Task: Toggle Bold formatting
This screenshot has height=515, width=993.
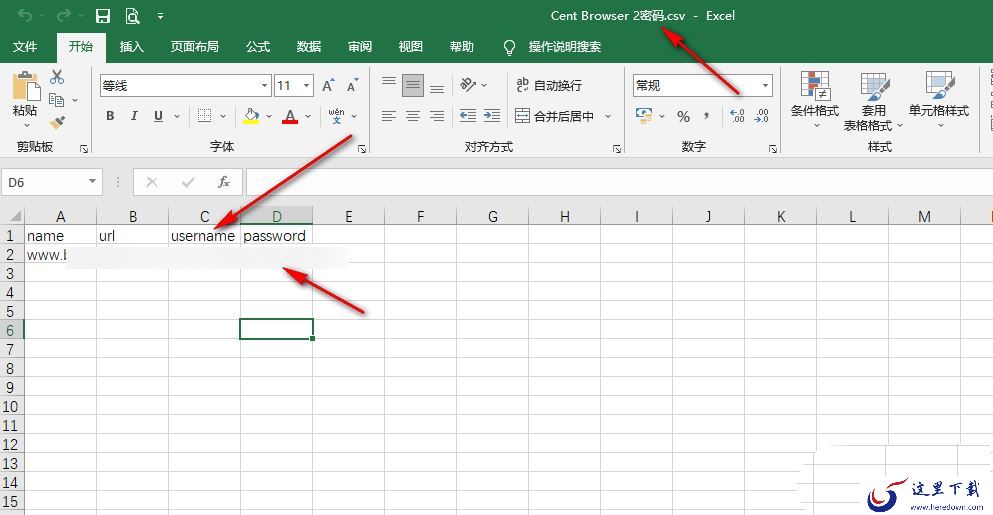Action: pyautogui.click(x=110, y=116)
